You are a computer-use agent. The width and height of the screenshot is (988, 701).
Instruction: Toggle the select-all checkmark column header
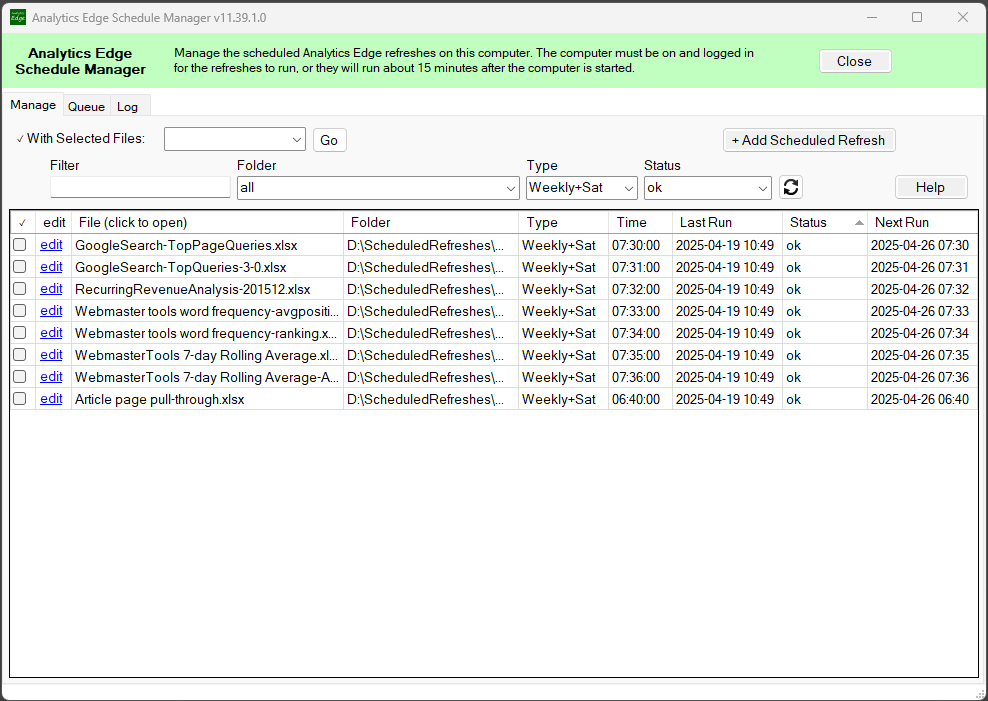coord(23,222)
